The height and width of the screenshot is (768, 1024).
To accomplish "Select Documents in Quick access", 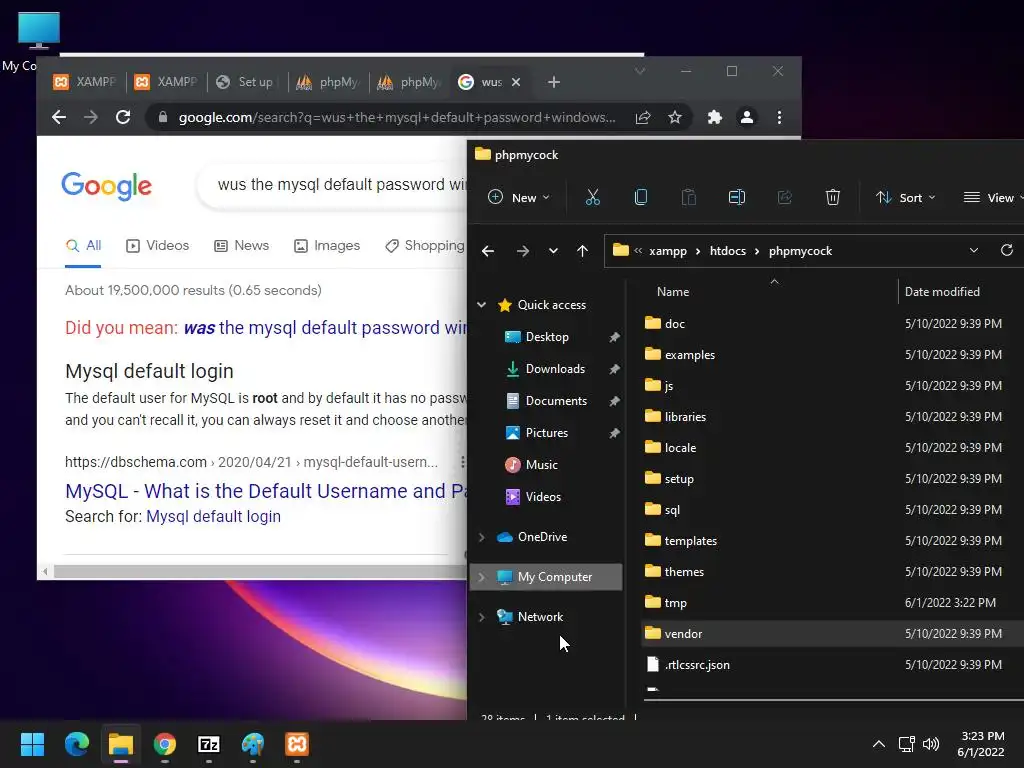I will pos(556,401).
